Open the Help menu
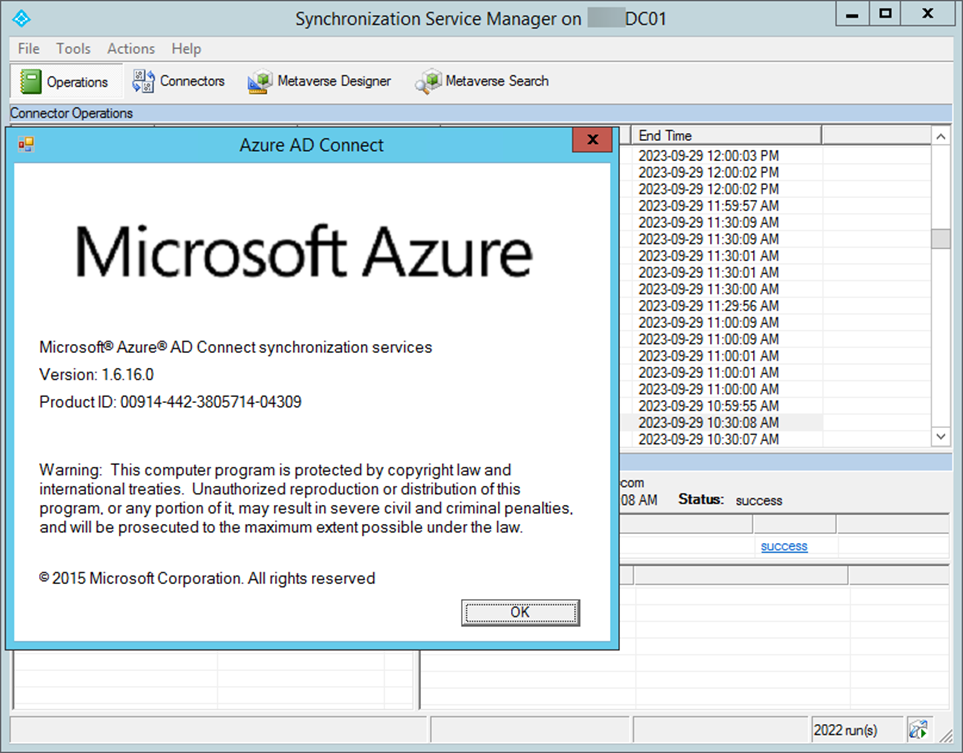 tap(186, 48)
